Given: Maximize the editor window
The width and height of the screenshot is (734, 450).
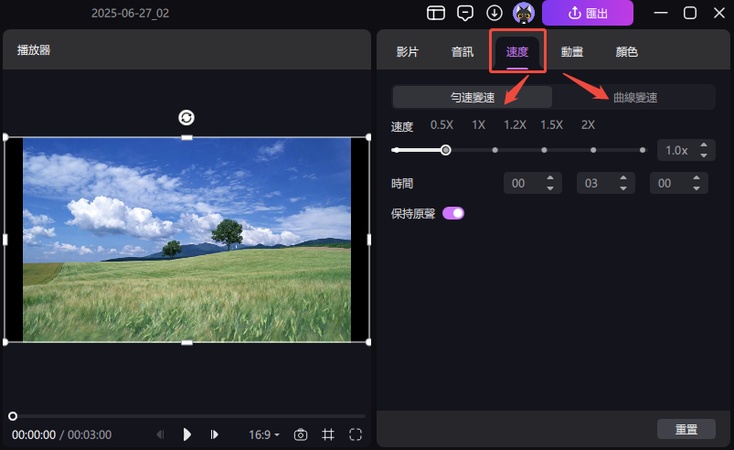Looking at the screenshot, I should [x=690, y=13].
